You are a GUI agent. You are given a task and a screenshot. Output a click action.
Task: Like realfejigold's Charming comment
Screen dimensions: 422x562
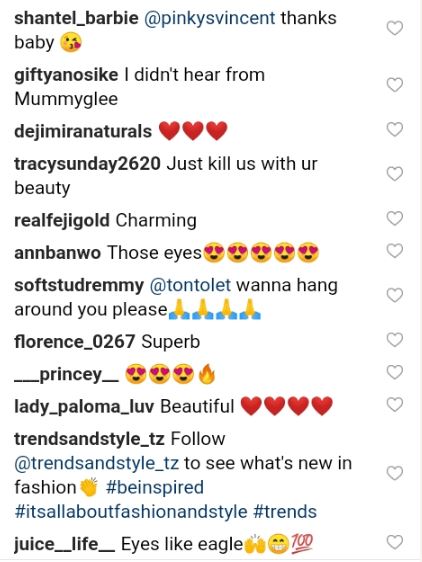395,218
